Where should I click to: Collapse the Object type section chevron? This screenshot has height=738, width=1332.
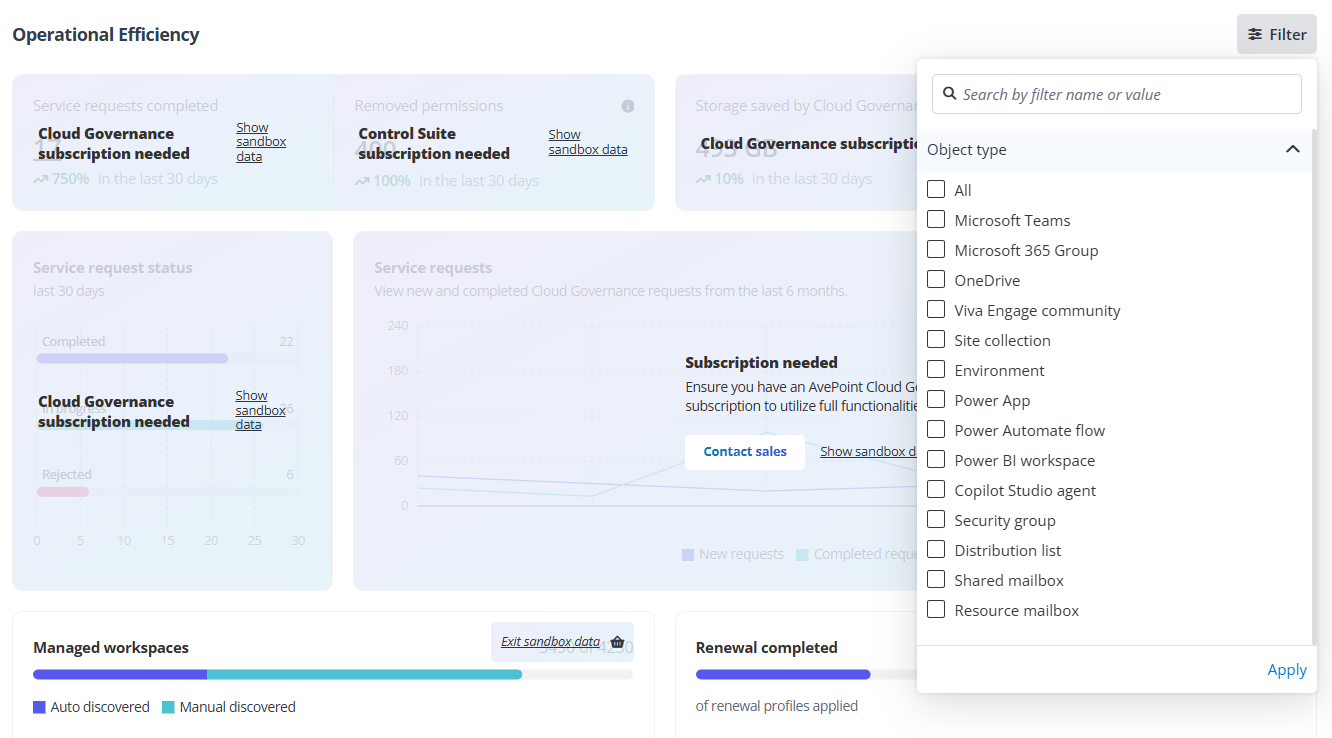coord(1292,149)
